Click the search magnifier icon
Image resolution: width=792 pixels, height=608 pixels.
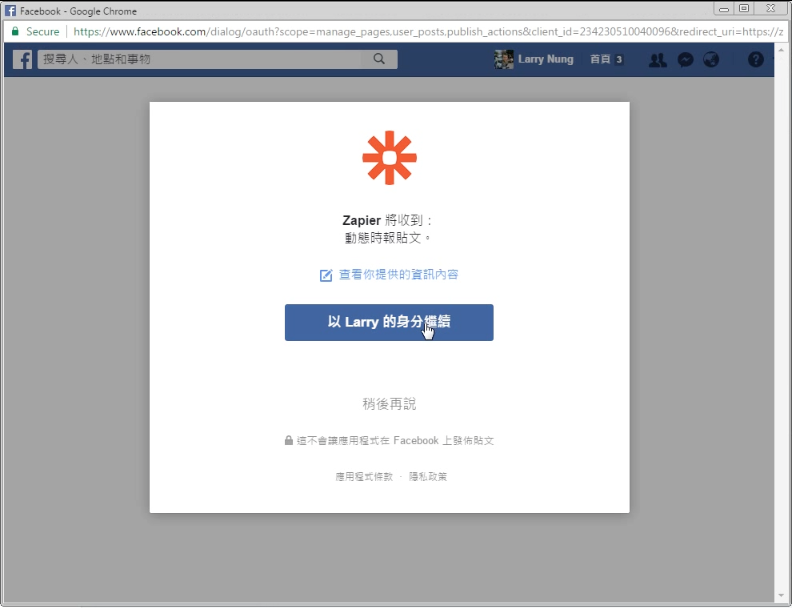click(379, 59)
